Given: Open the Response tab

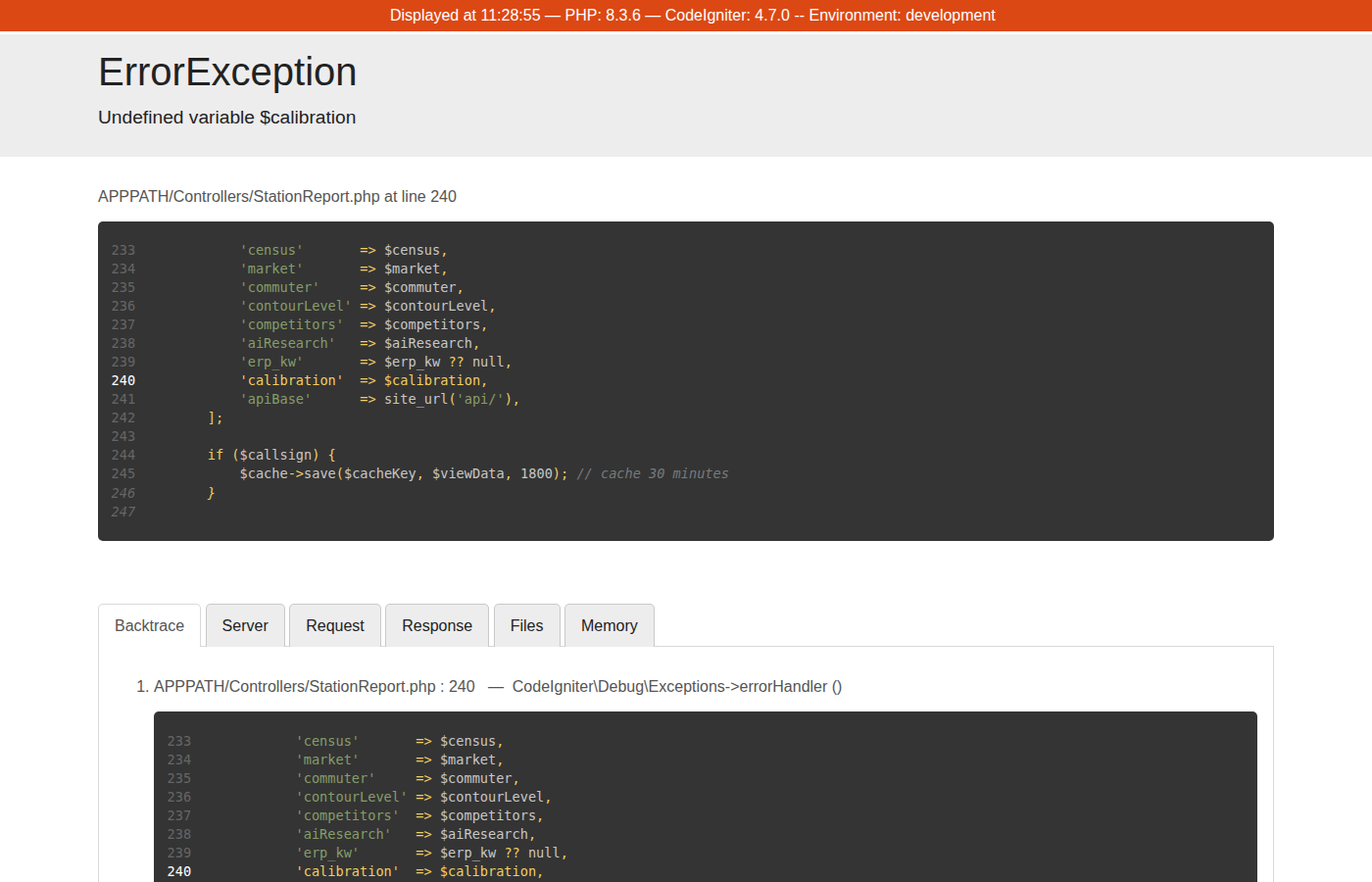Looking at the screenshot, I should pos(437,625).
